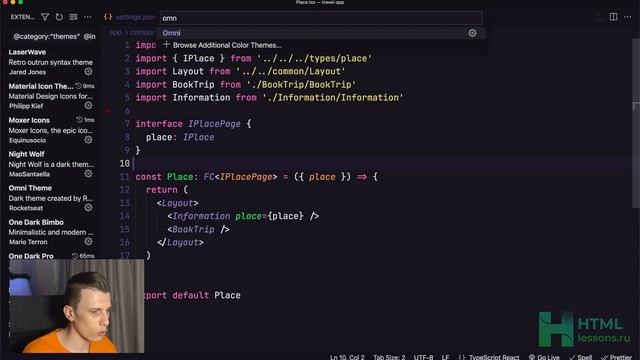The height and width of the screenshot is (360, 640).
Task: Filter extensions with the funnel icon
Action: pos(45,17)
